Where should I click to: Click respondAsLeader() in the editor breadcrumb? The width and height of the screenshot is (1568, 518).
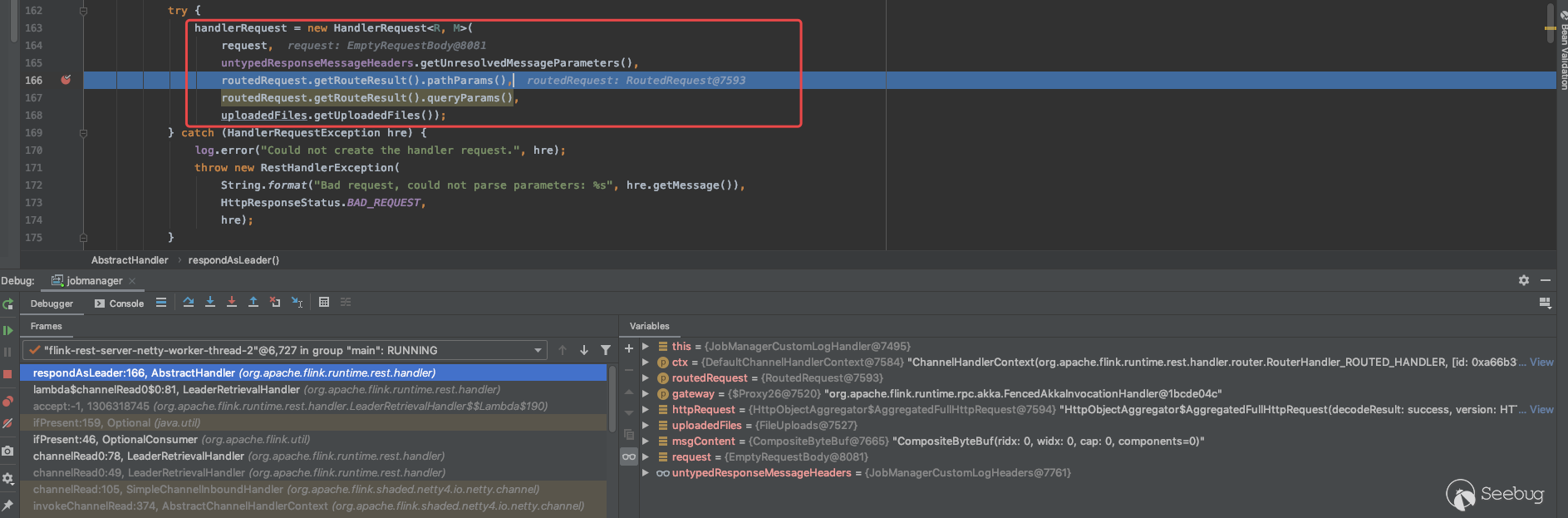pos(233,260)
